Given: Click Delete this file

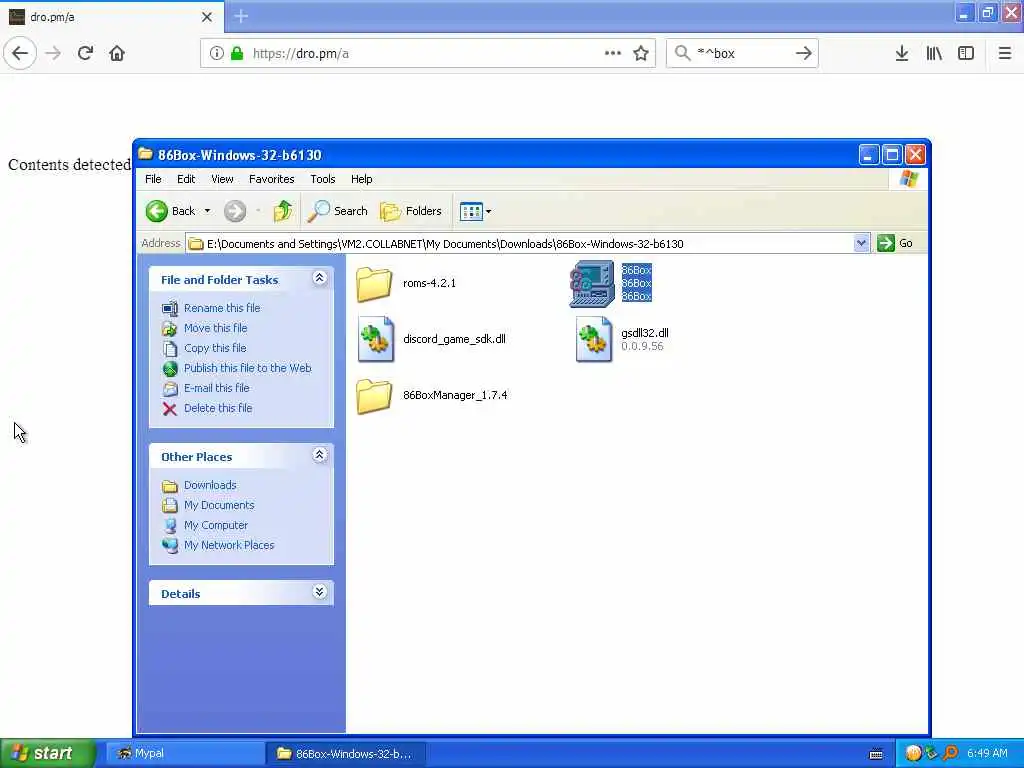Looking at the screenshot, I should tap(206, 408).
